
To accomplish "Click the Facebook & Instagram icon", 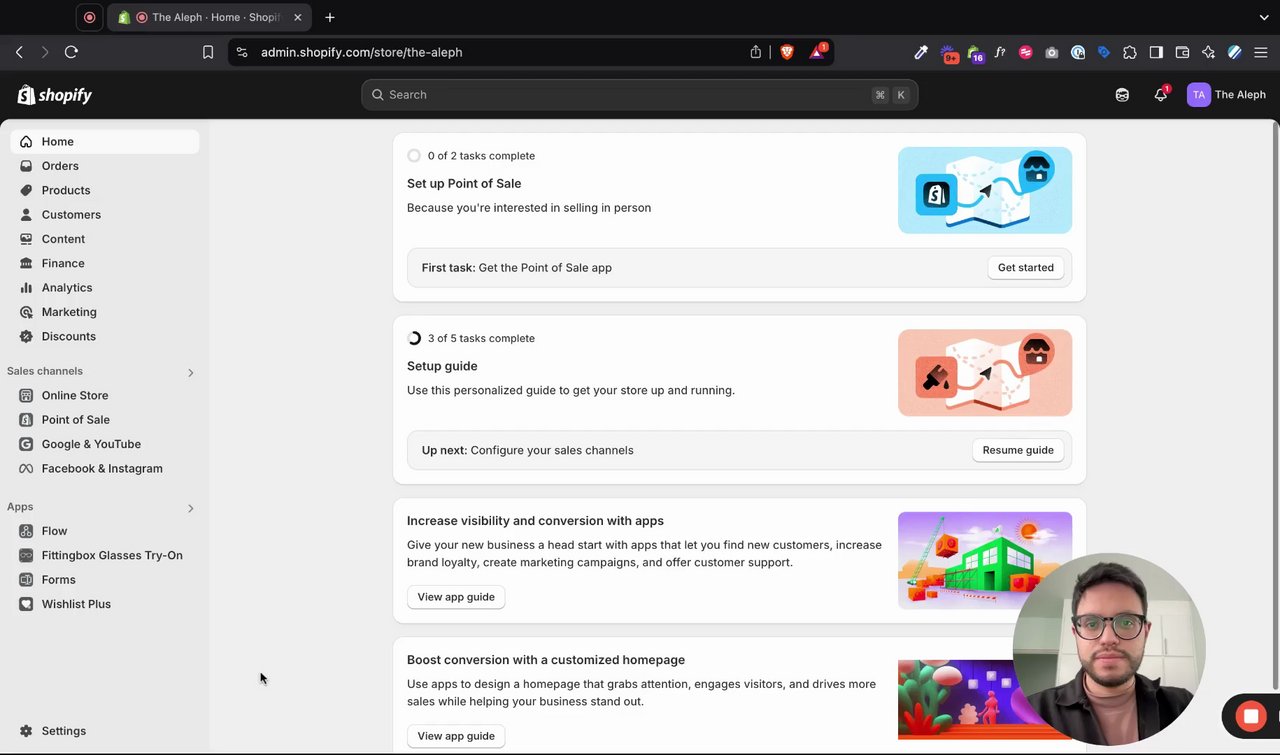I will pyautogui.click(x=26, y=468).
